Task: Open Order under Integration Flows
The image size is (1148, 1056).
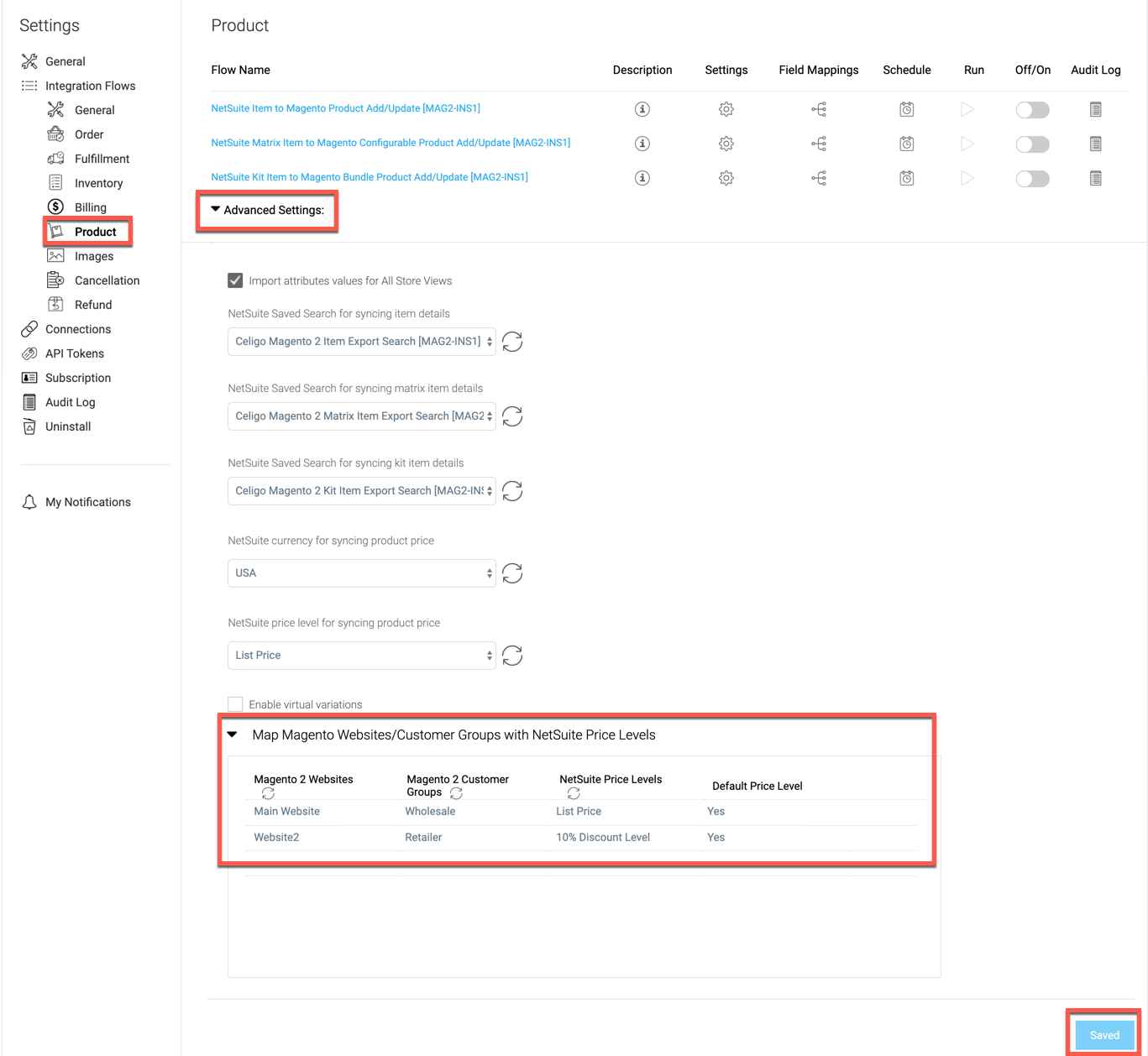Action: 76,134
